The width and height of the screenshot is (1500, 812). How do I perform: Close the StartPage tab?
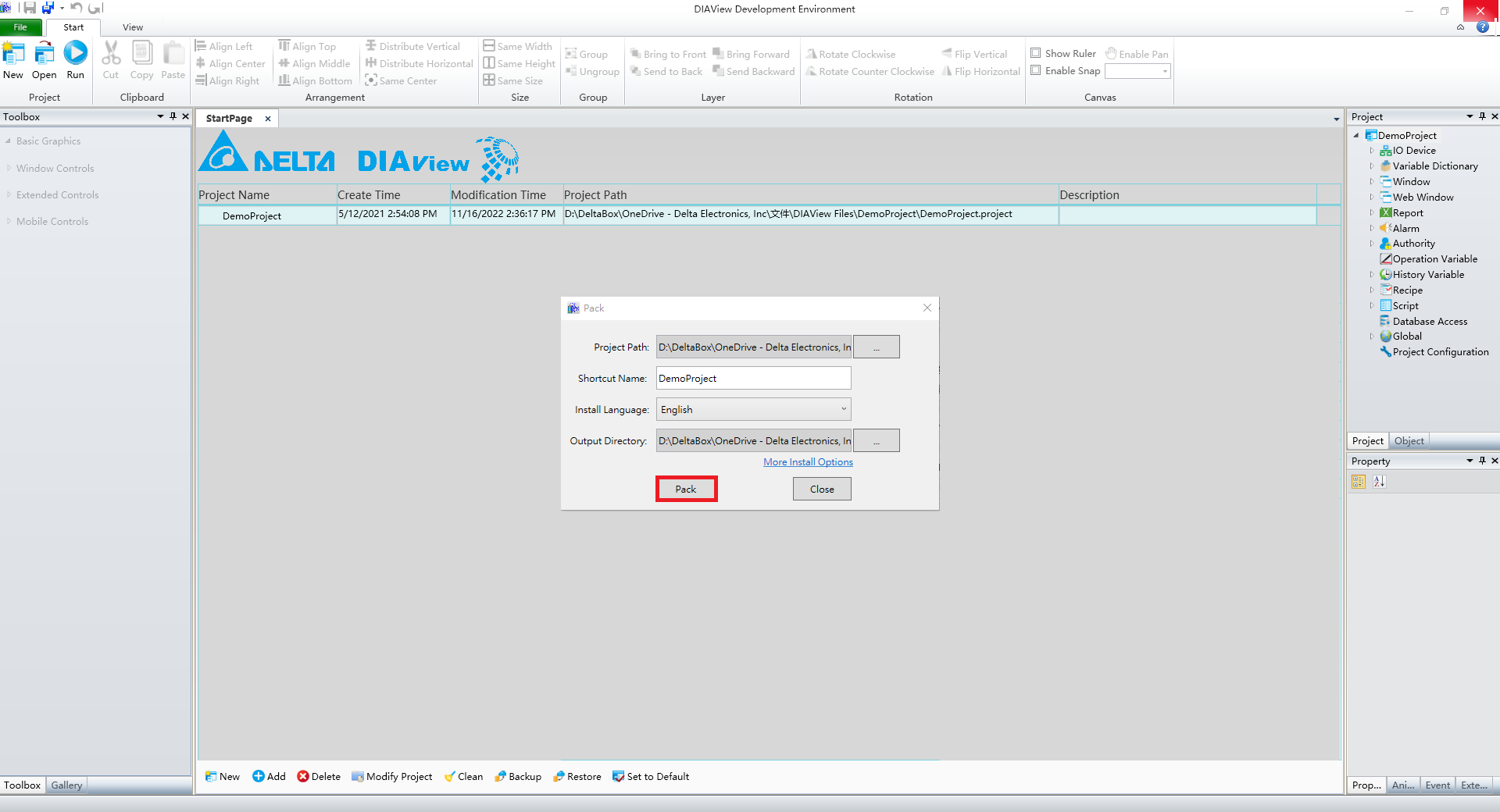(268, 119)
